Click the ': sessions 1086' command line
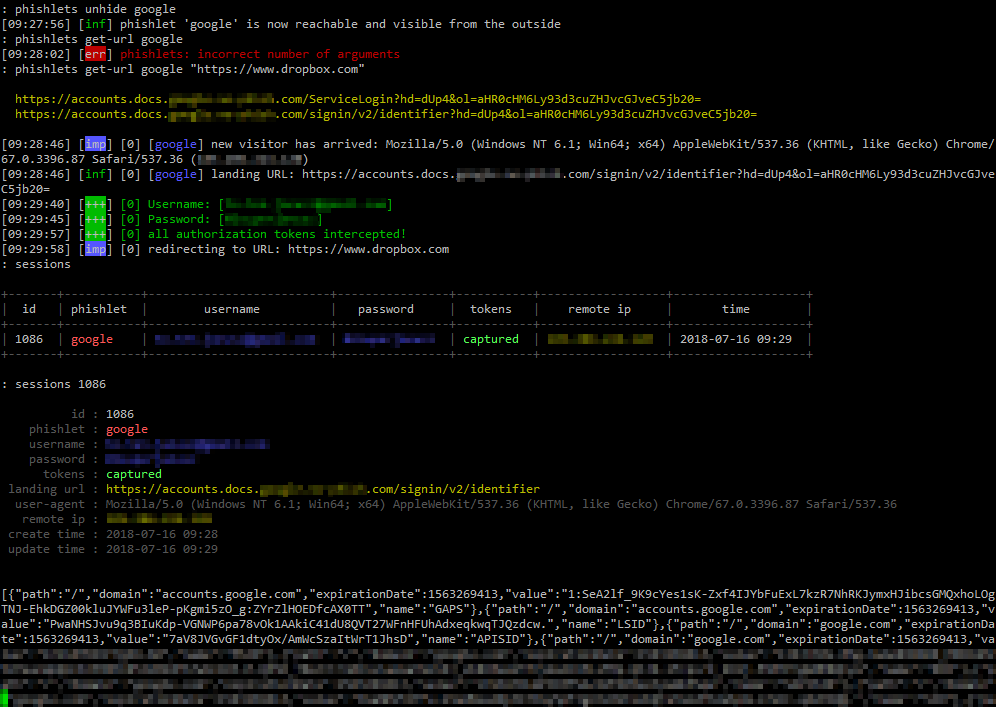996x707 pixels. pos(53,384)
